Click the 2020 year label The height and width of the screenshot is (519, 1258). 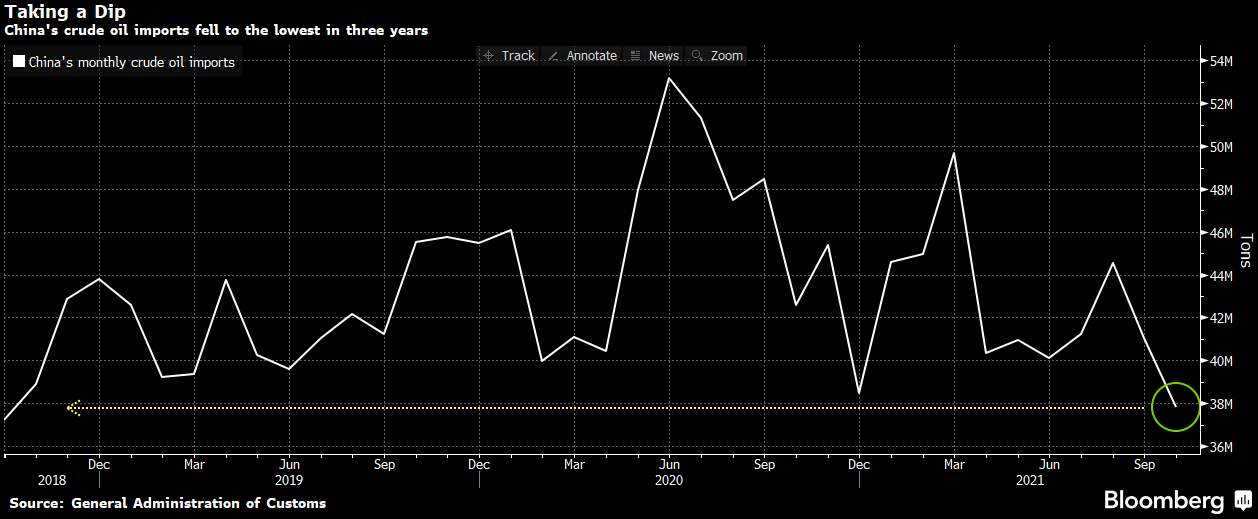tap(669, 480)
